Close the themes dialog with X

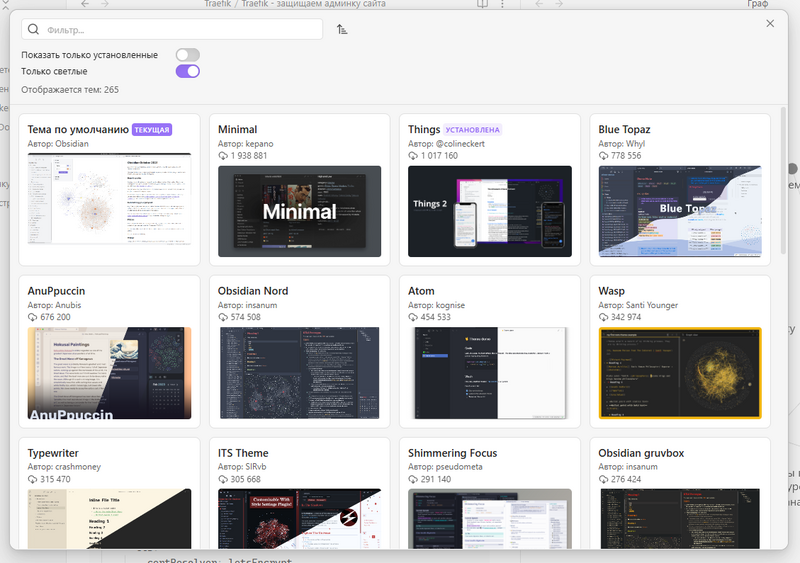tap(770, 23)
